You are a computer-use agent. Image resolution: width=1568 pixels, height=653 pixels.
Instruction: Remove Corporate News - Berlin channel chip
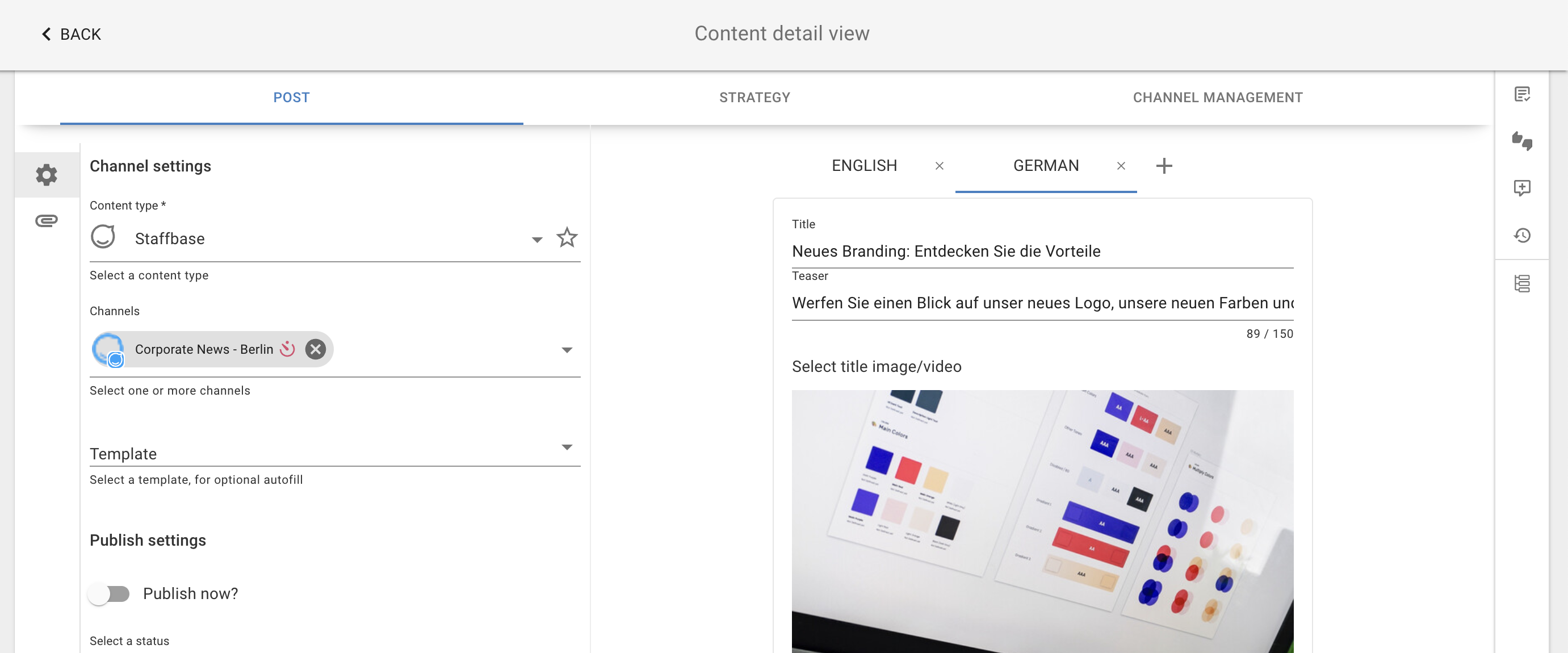tap(315, 349)
